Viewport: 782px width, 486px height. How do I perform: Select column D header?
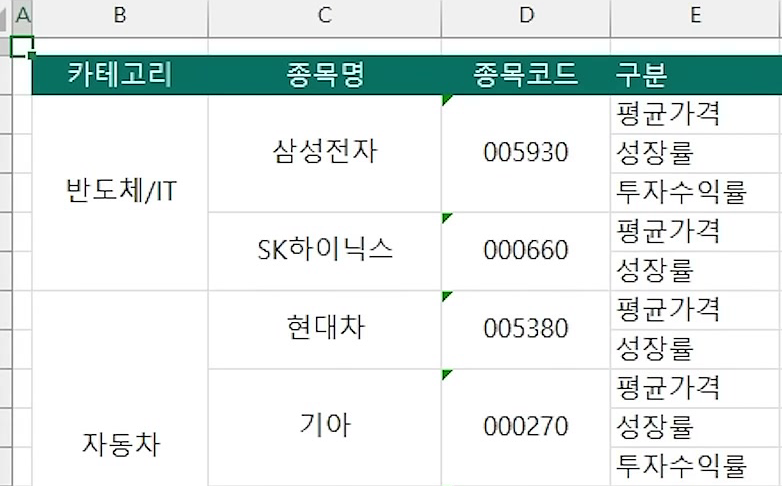point(526,18)
